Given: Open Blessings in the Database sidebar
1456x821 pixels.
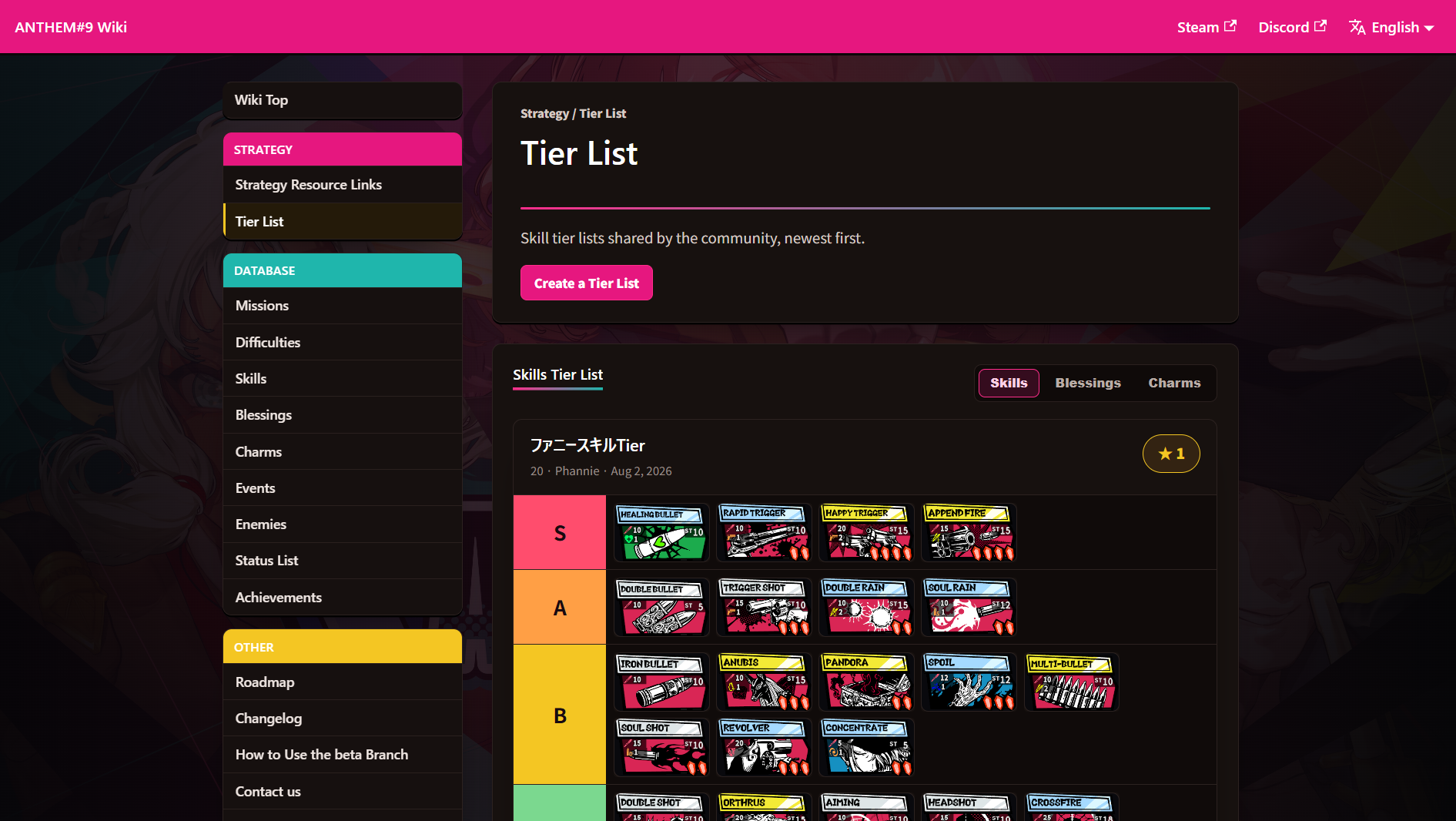Looking at the screenshot, I should pyautogui.click(x=343, y=415).
